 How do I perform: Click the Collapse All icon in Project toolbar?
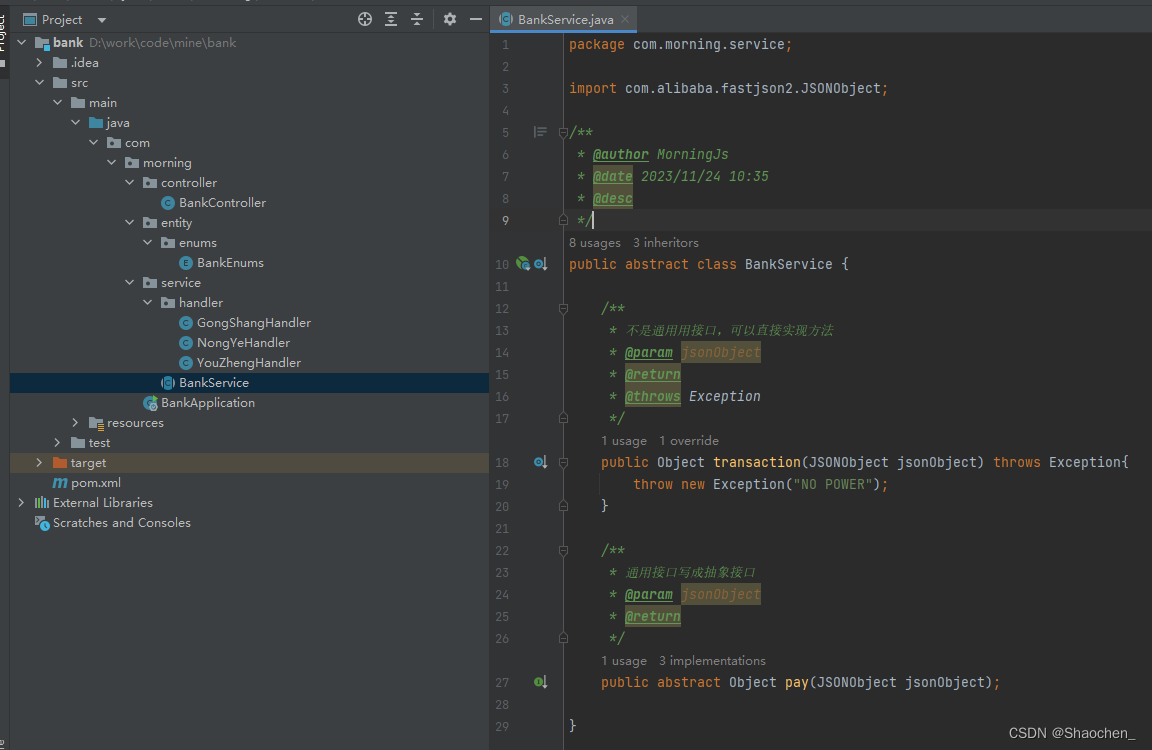[417, 19]
